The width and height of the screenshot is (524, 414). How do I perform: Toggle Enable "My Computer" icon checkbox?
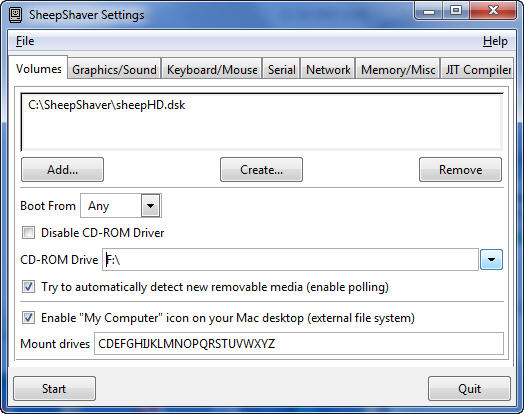28,317
